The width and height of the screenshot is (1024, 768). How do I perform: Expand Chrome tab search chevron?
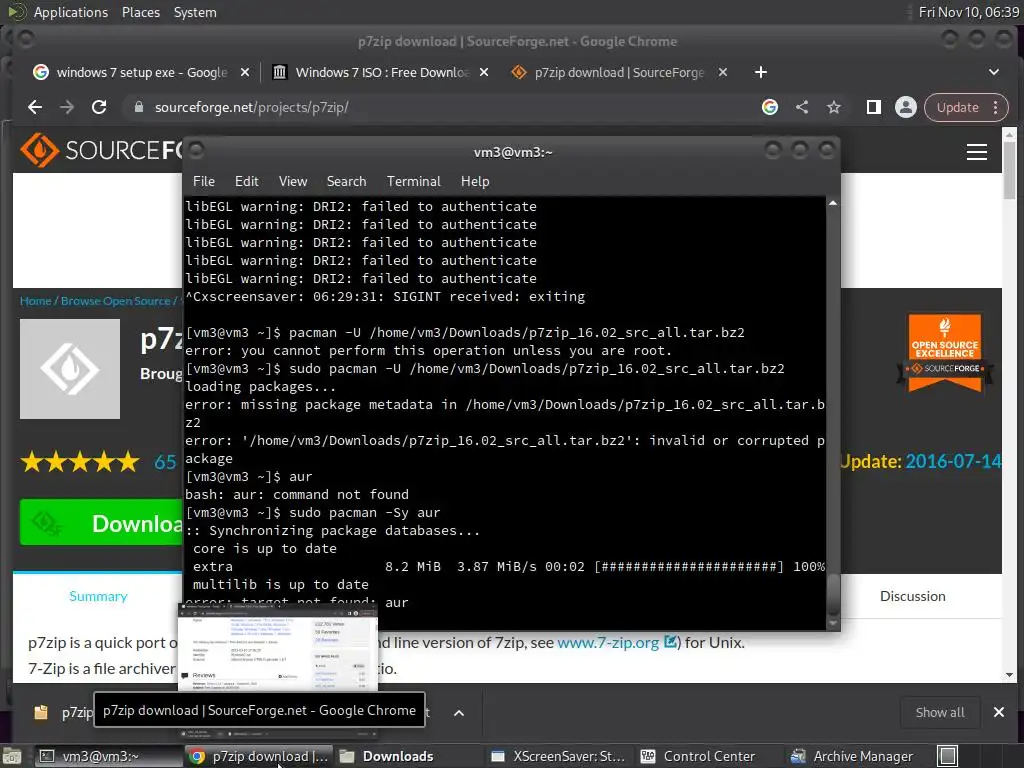pos(994,72)
